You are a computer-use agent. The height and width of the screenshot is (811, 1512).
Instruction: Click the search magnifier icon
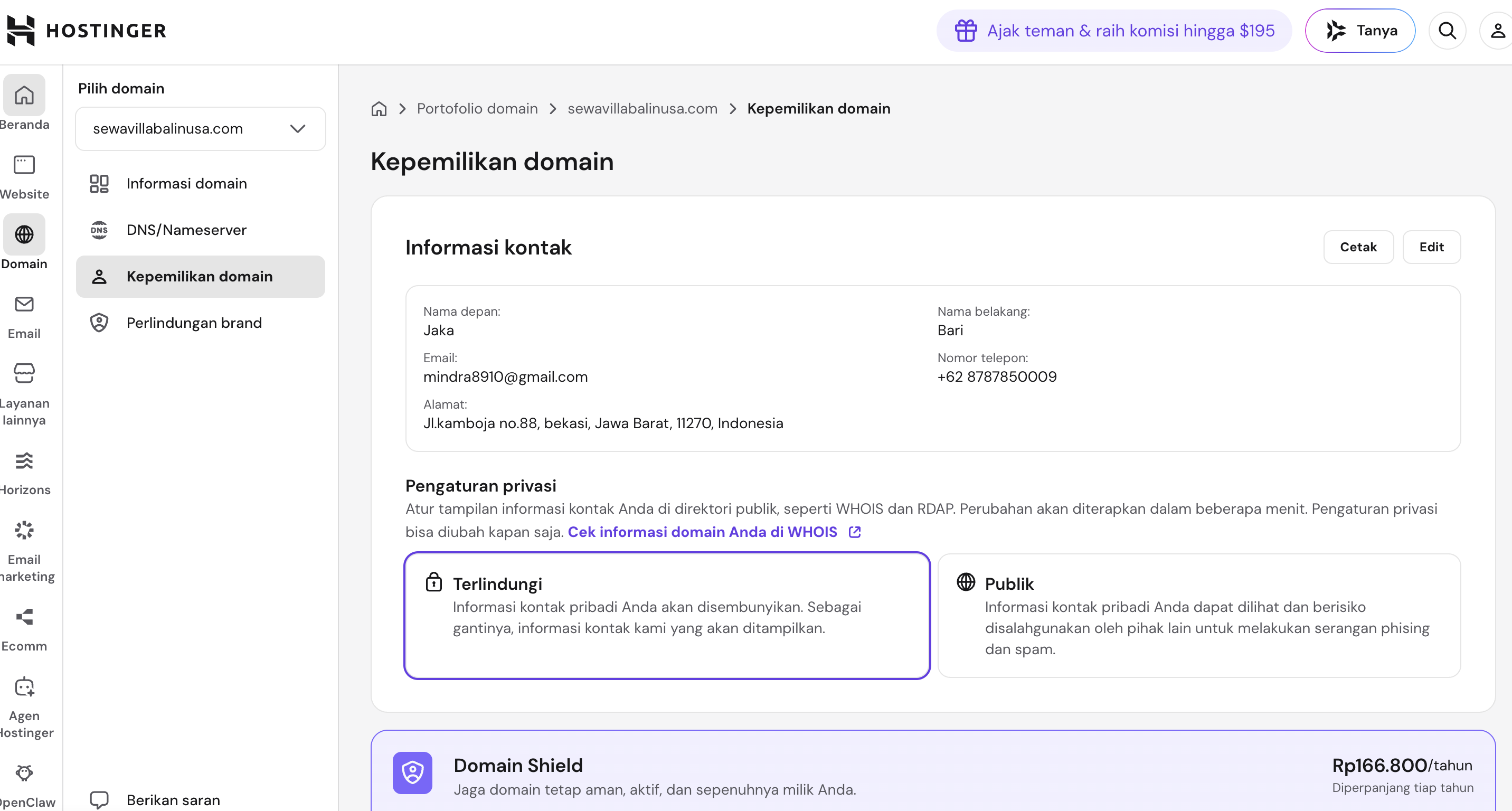point(1447,31)
